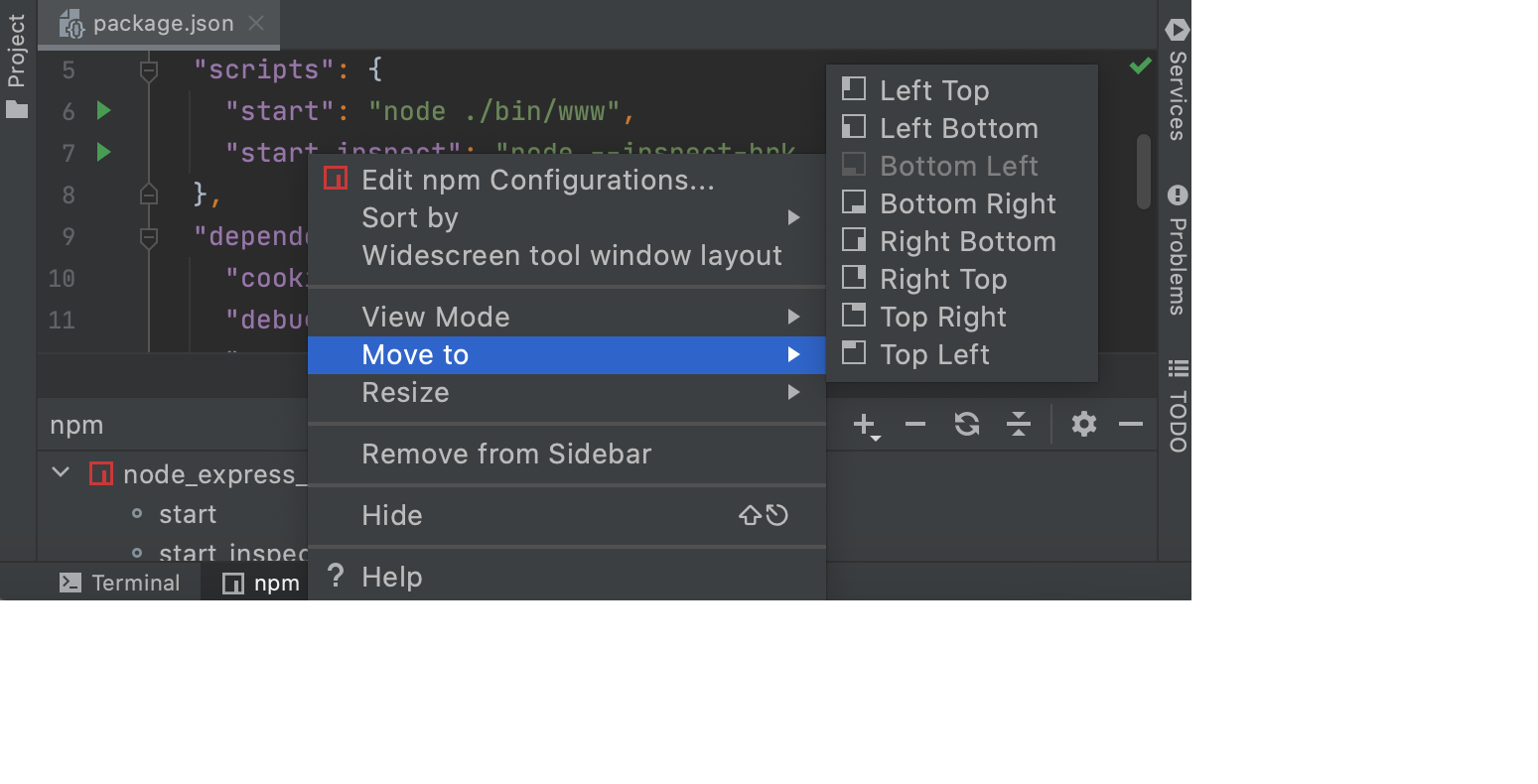The image size is (1538, 784).
Task: Fold the end of scripts block marker
Action: click(x=149, y=195)
